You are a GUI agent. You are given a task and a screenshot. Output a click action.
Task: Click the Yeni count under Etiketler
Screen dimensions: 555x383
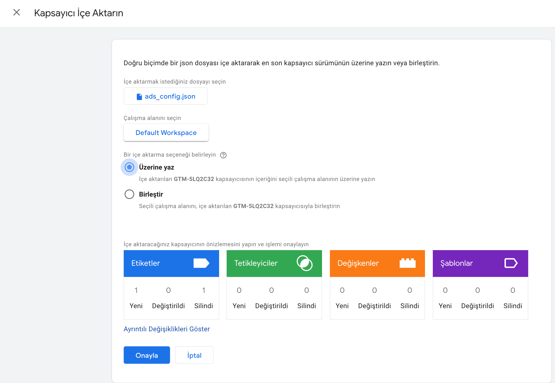click(x=136, y=290)
